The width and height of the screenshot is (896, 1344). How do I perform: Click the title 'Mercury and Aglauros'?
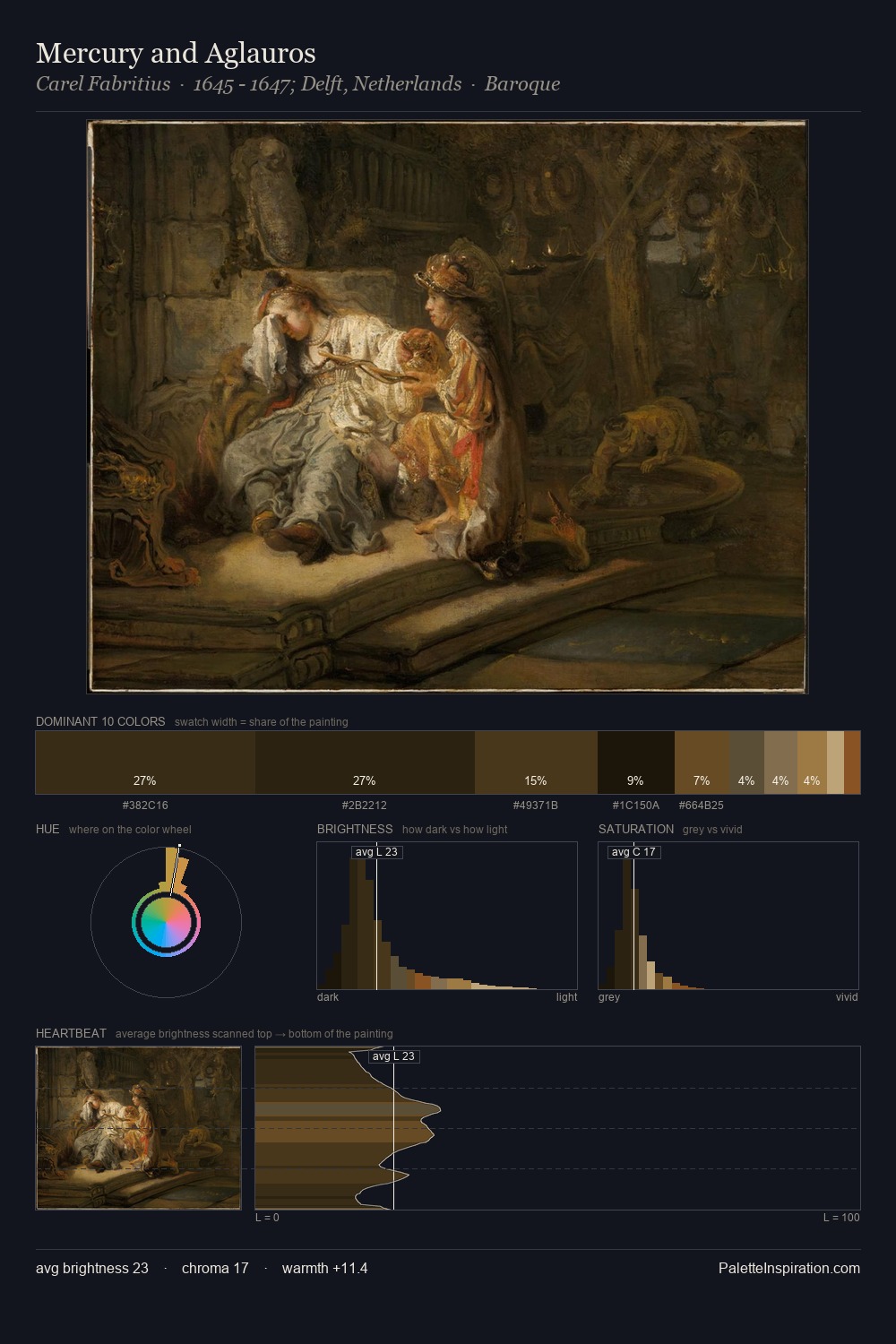click(176, 53)
